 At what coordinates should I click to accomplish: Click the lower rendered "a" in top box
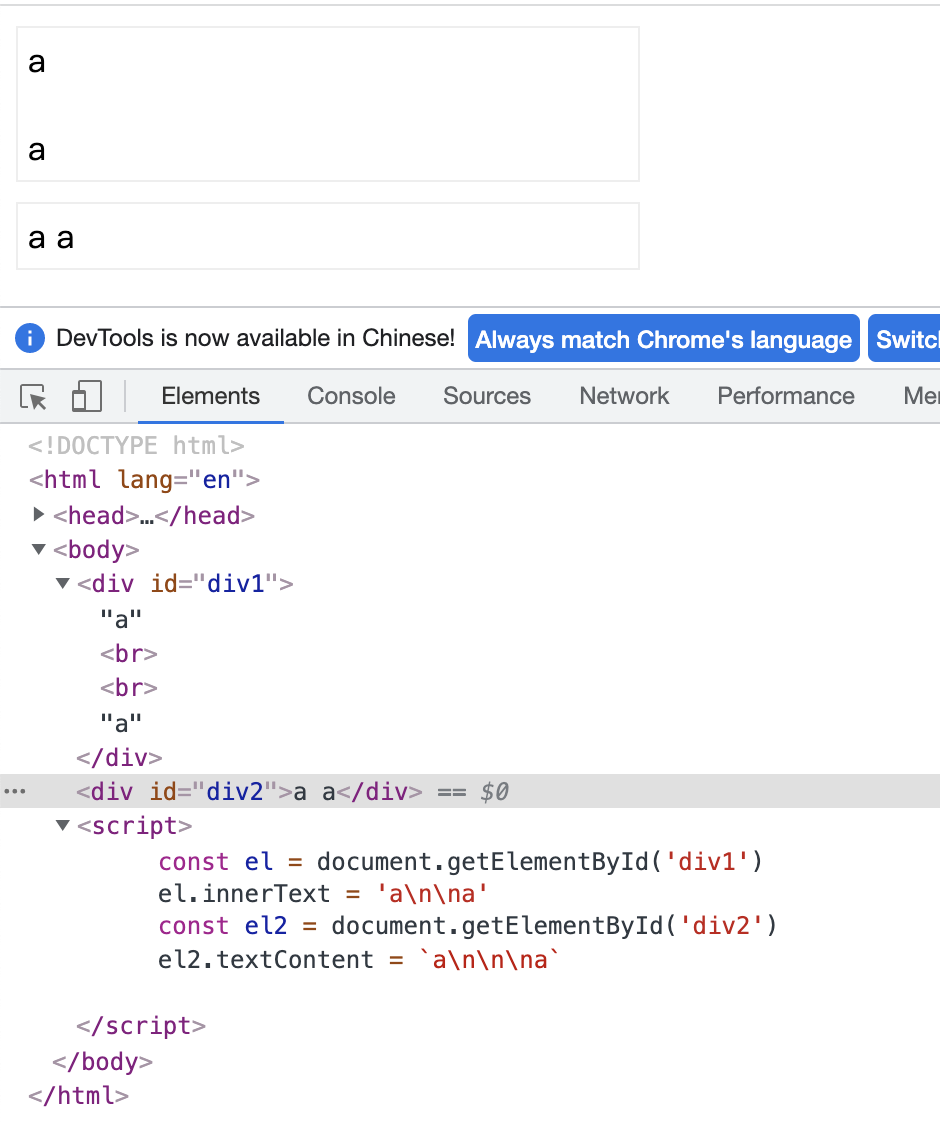pyautogui.click(x=36, y=151)
